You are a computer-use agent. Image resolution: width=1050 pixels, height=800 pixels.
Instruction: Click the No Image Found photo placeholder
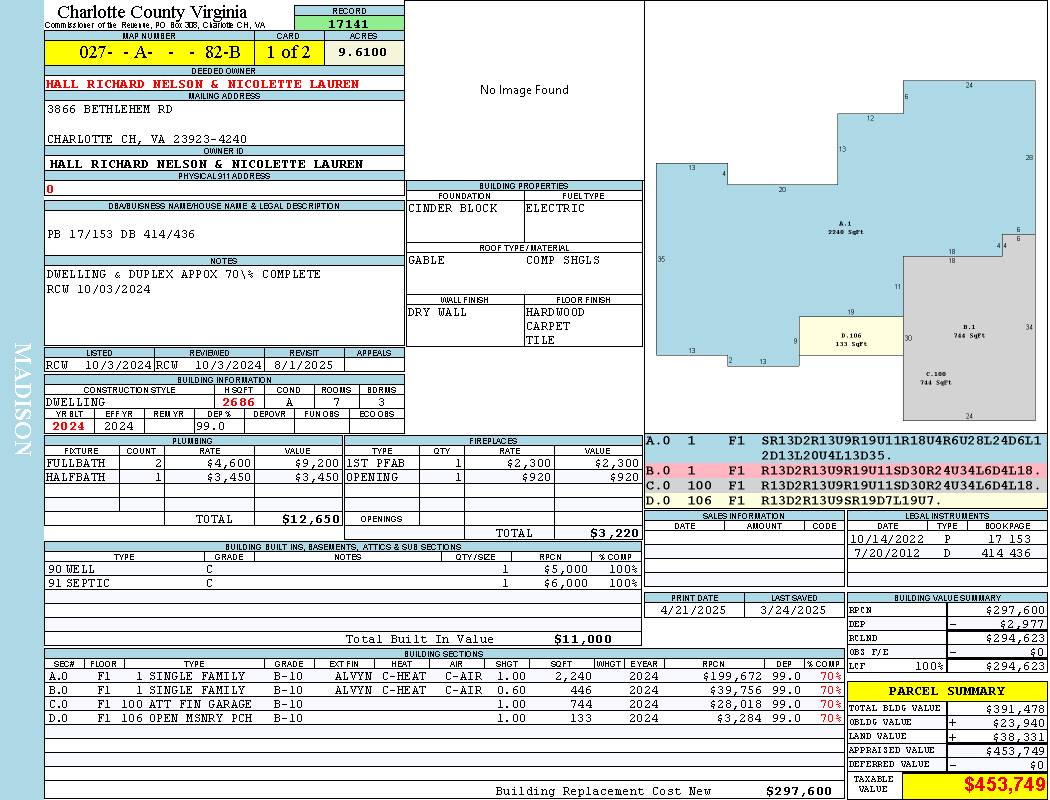[x=524, y=90]
